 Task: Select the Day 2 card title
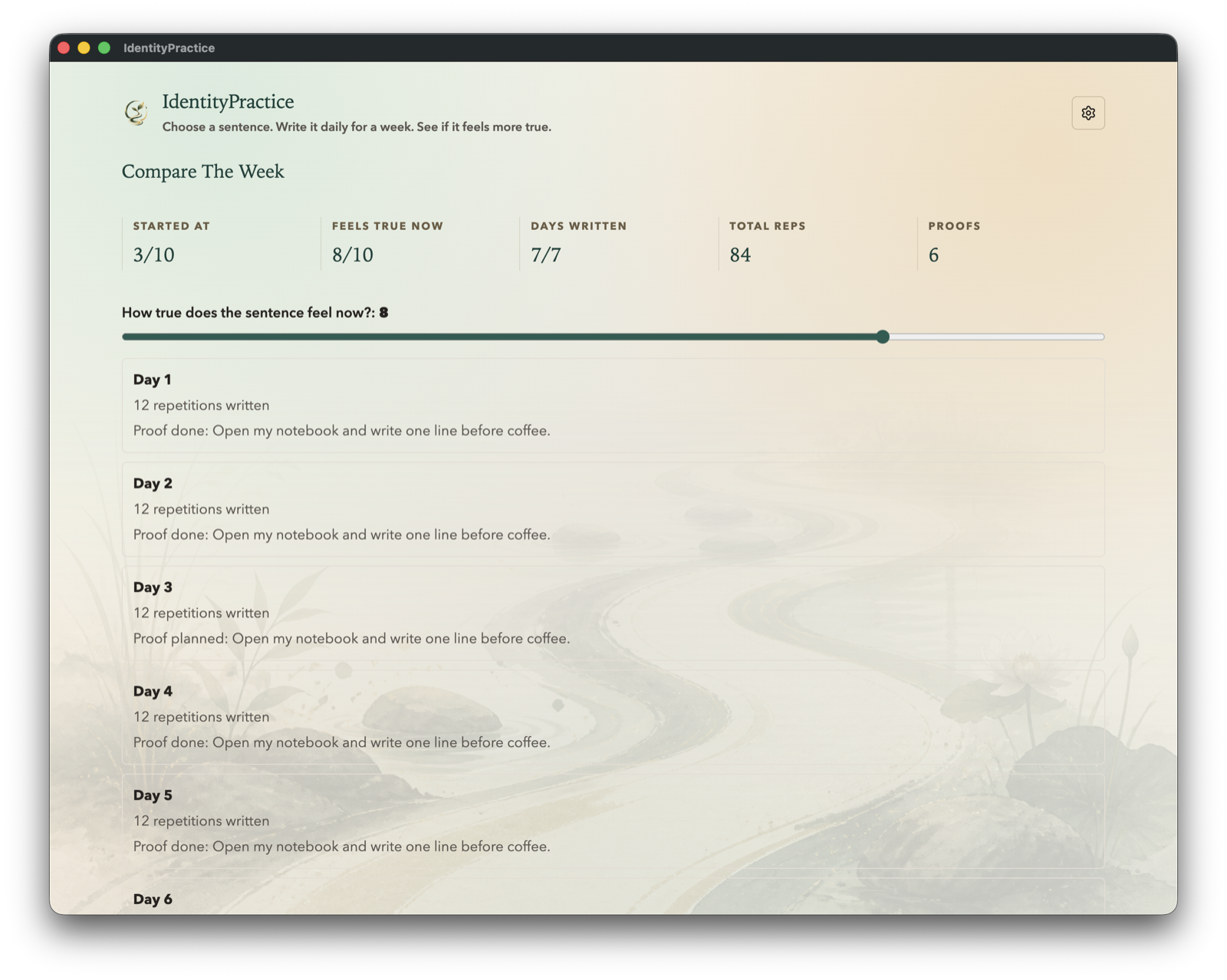[x=153, y=483]
